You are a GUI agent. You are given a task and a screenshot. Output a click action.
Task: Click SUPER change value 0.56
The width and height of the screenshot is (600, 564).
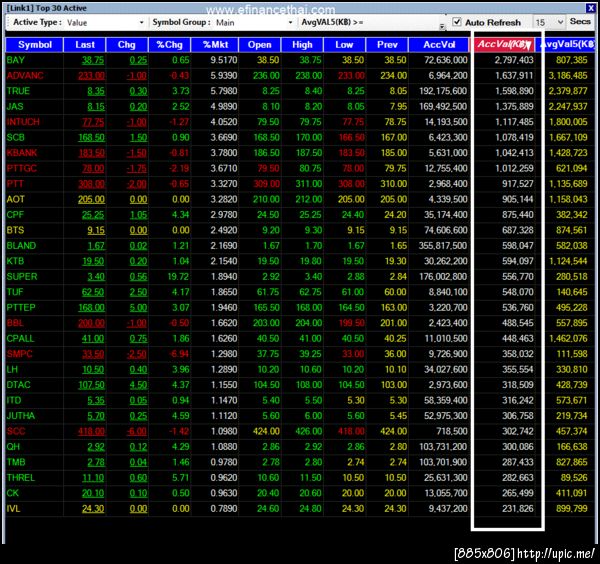pos(138,277)
